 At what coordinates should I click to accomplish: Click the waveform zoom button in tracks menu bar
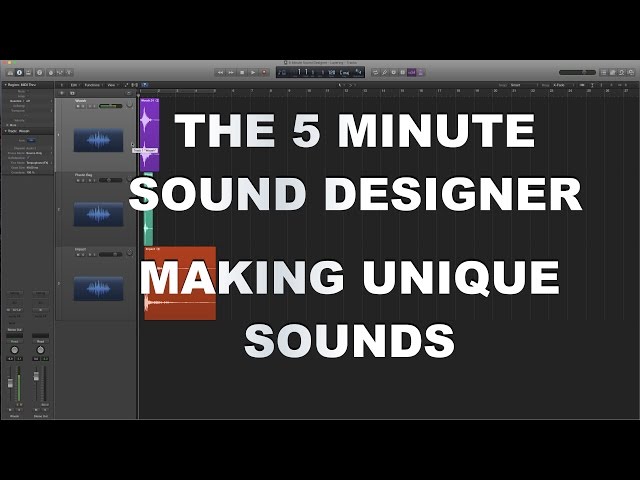pyautogui.click(x=582, y=85)
